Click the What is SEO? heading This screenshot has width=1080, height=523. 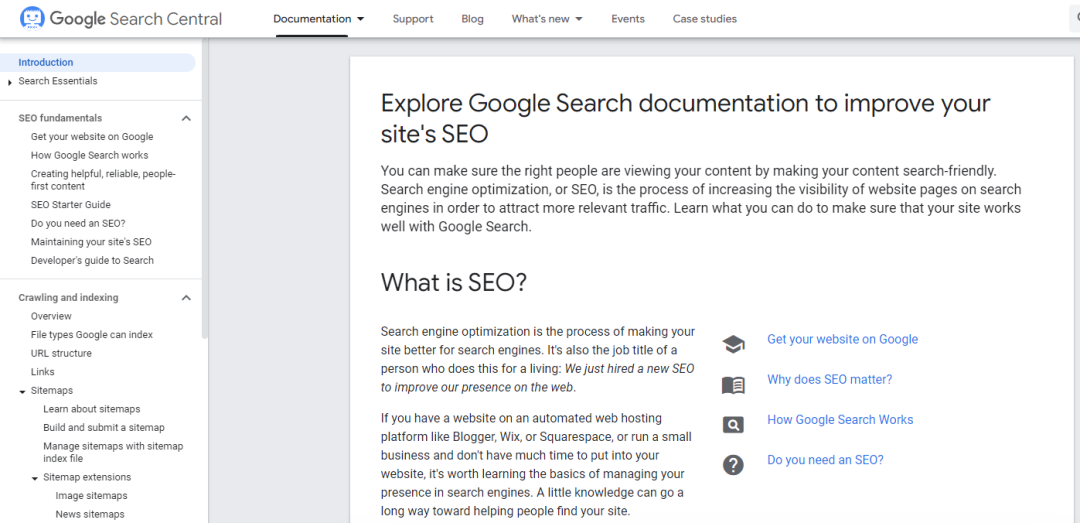click(454, 283)
